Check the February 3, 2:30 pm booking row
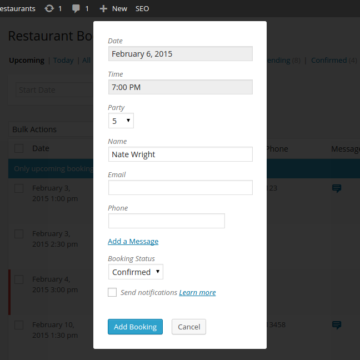 [19, 234]
